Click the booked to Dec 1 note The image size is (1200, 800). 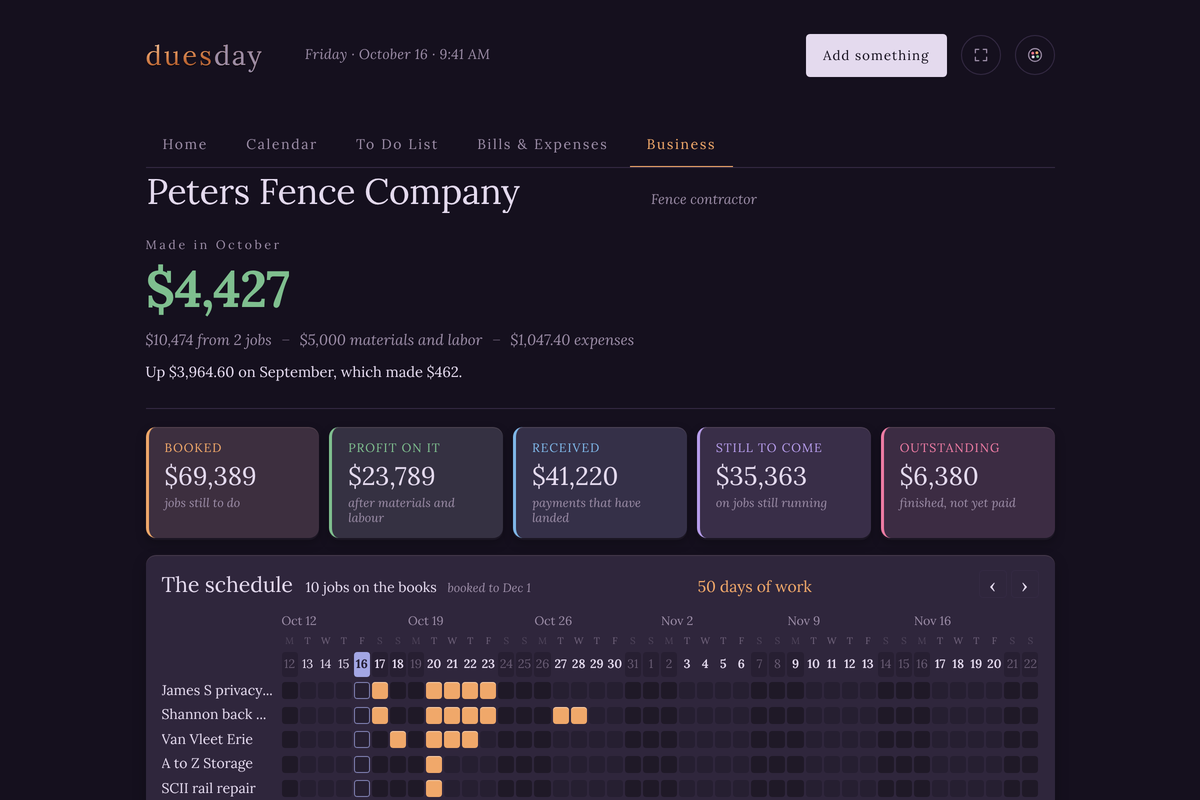point(489,588)
